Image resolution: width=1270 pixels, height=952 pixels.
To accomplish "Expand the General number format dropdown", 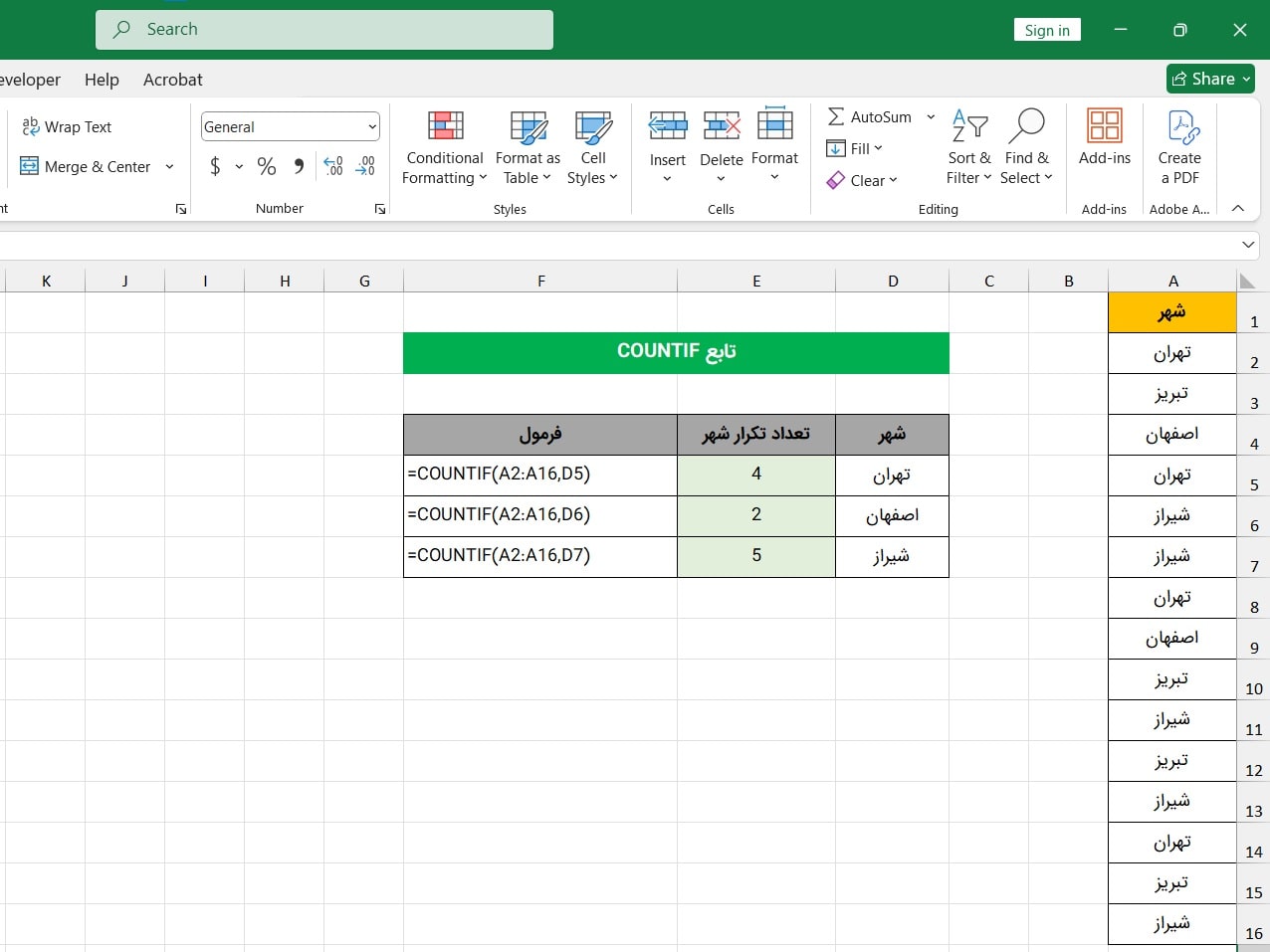I will (372, 127).
